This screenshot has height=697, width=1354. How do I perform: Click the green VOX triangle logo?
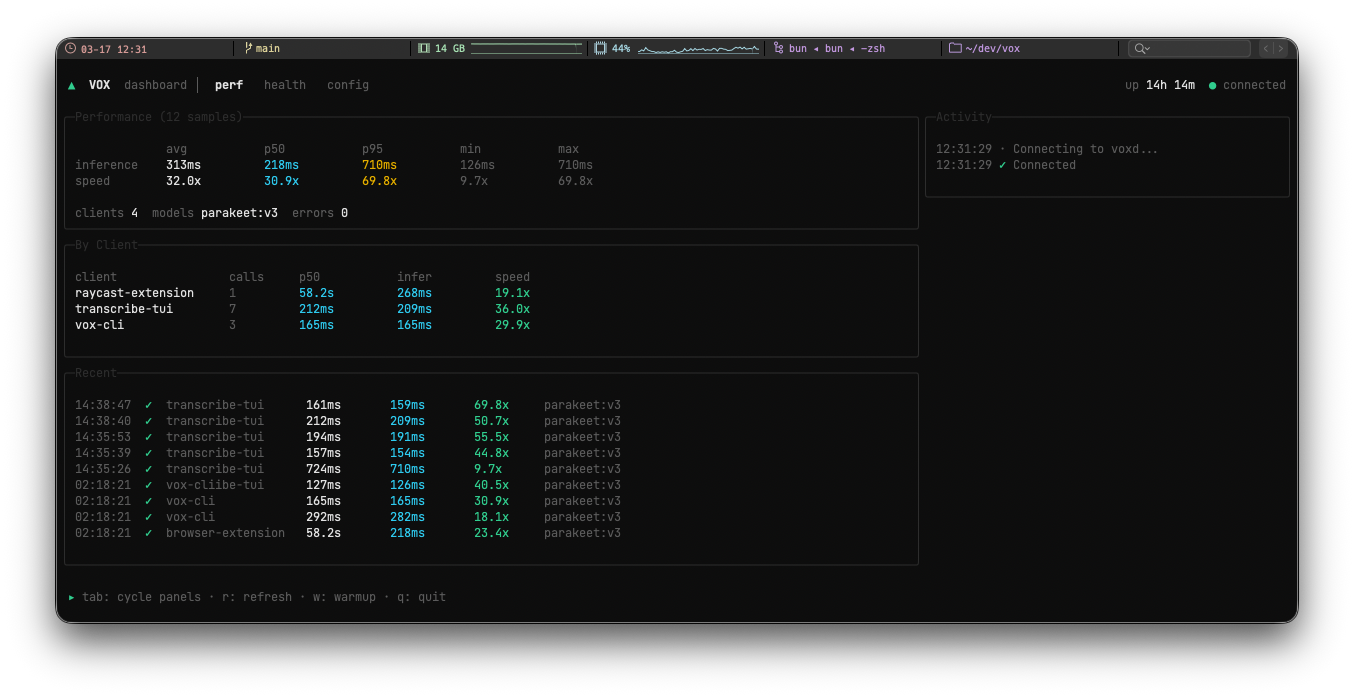pyautogui.click(x=72, y=86)
